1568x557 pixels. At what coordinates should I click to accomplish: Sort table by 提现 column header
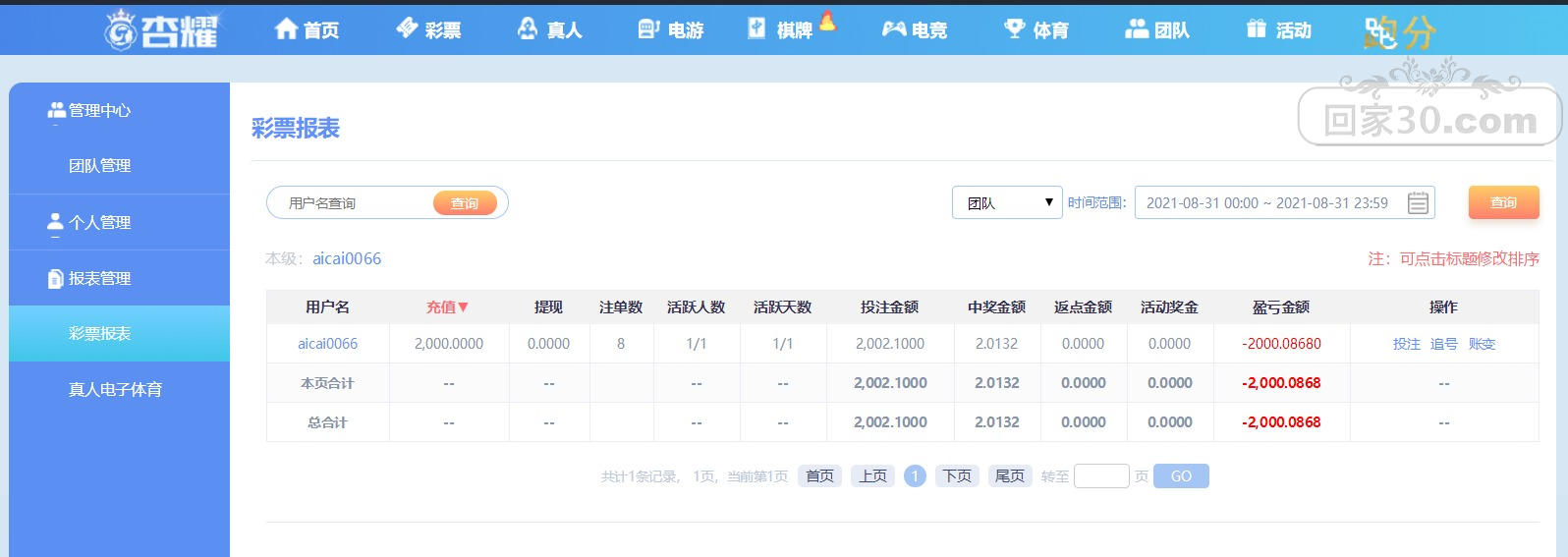[x=548, y=307]
